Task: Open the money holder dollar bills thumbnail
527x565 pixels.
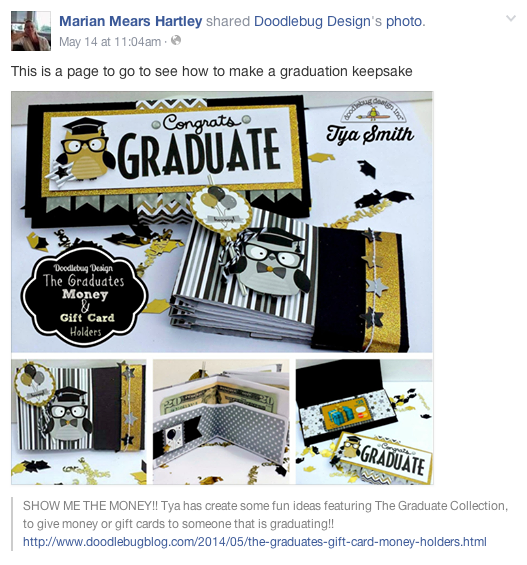Action: (221, 422)
